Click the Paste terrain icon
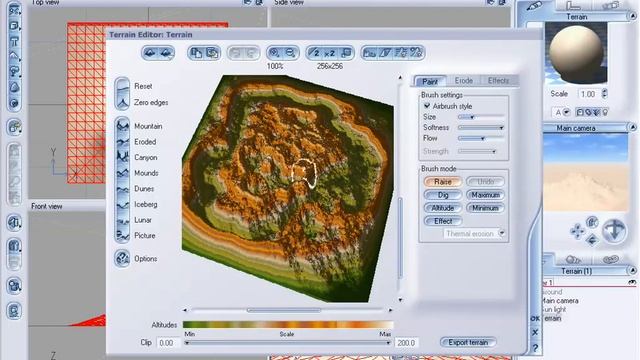This screenshot has height=360, width=640. pyautogui.click(x=212, y=53)
